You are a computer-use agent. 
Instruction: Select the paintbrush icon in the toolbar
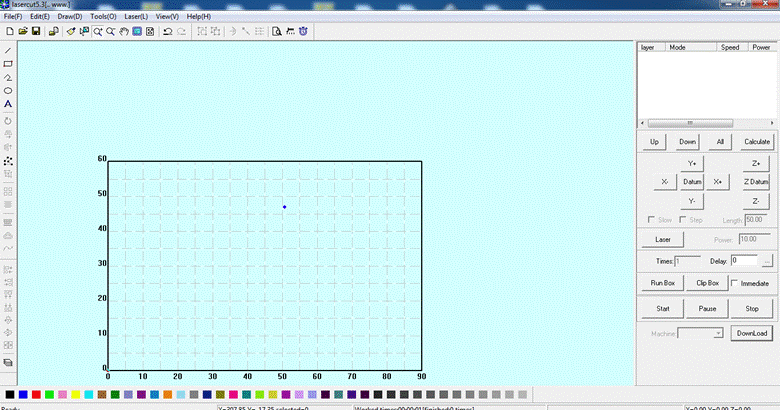71,31
